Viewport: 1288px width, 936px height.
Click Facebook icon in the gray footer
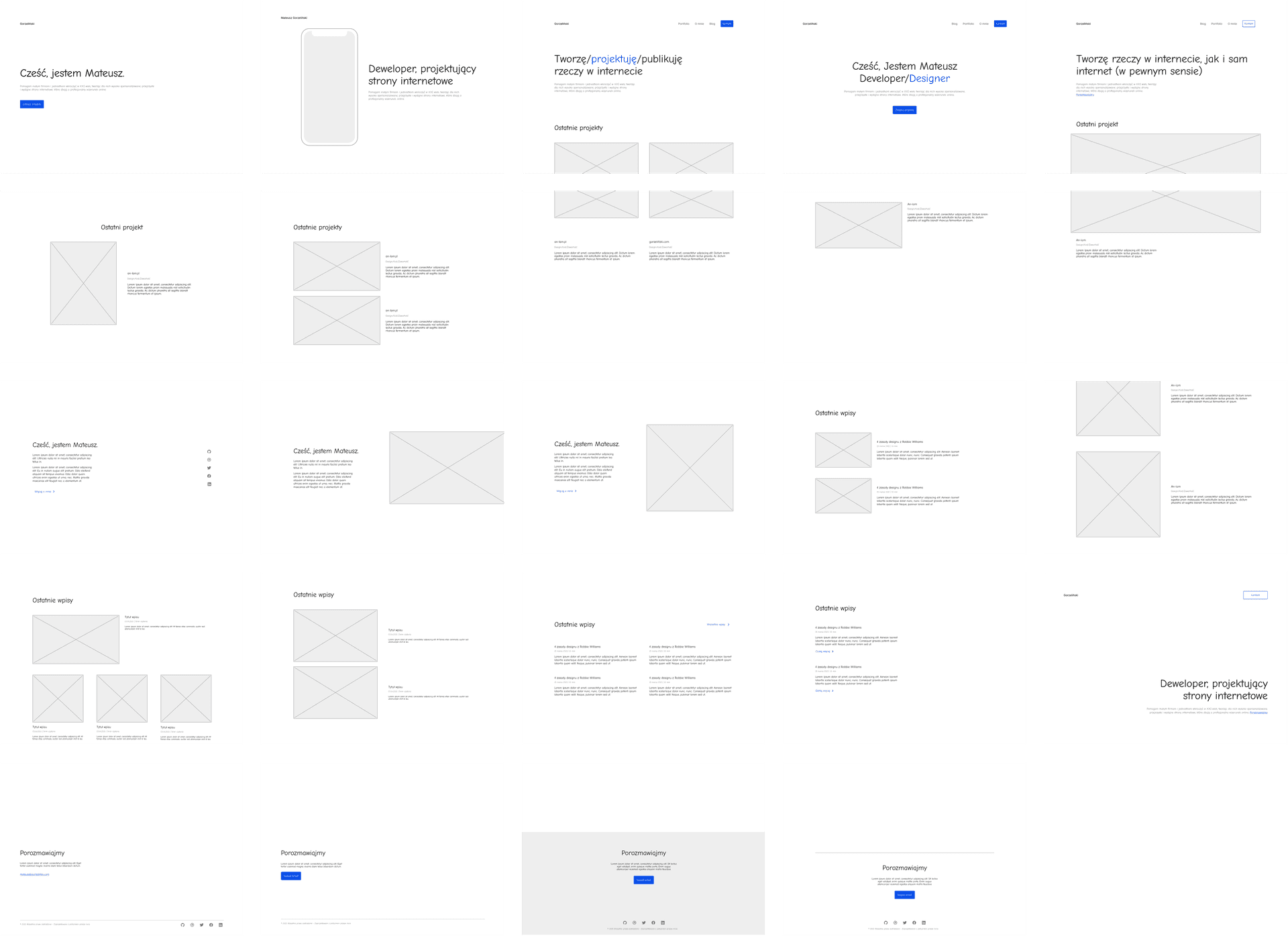tap(653, 923)
